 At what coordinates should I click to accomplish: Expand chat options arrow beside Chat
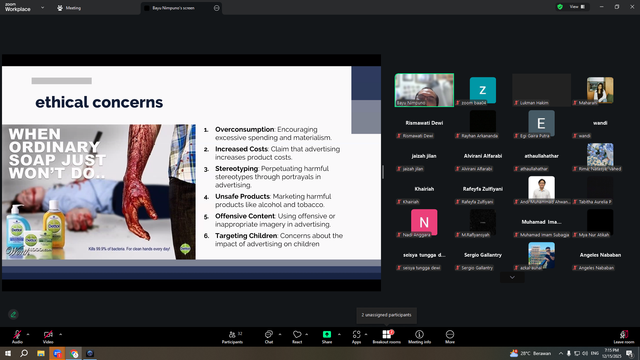tap(280, 334)
